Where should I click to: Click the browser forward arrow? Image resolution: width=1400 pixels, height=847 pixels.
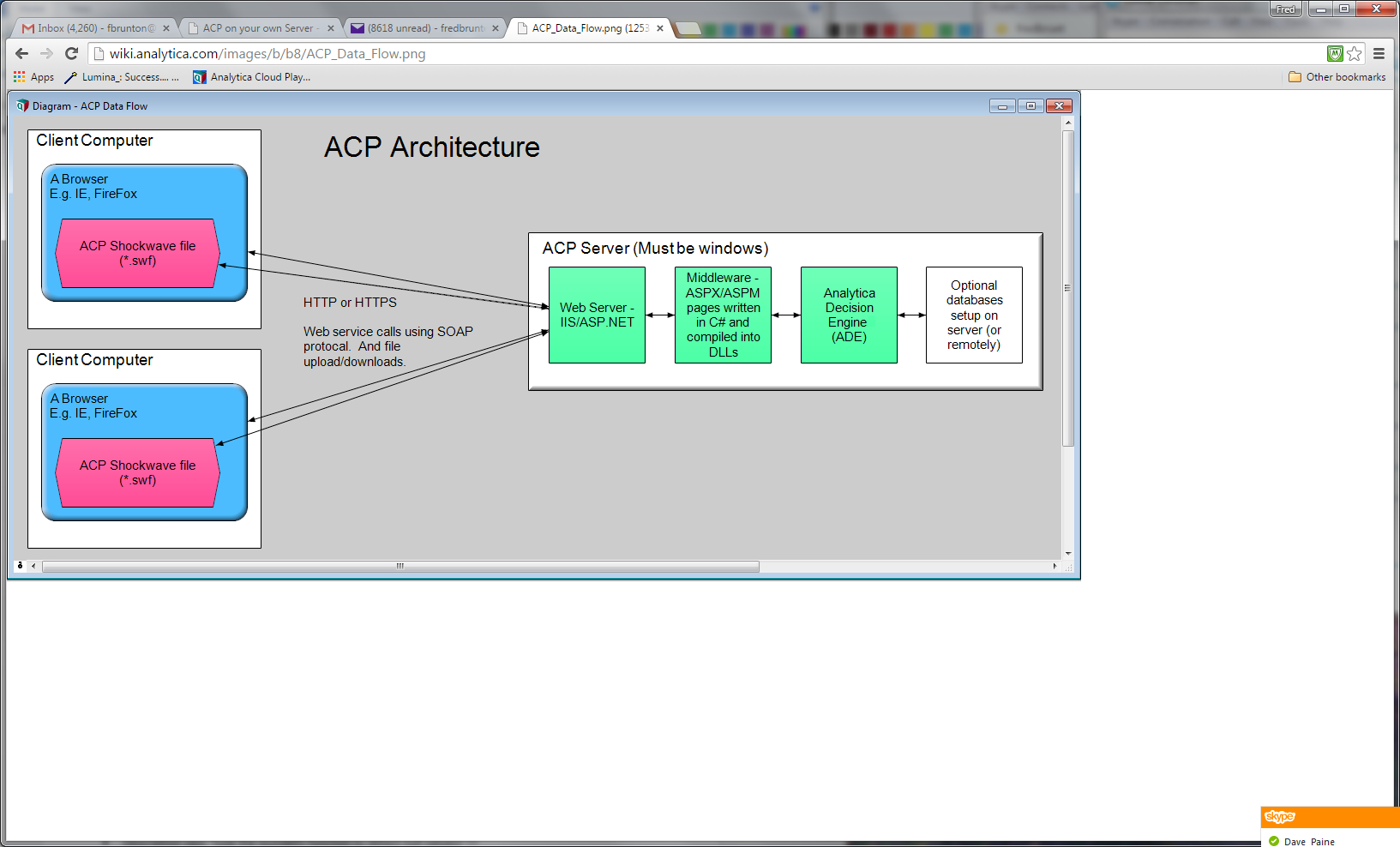46,53
